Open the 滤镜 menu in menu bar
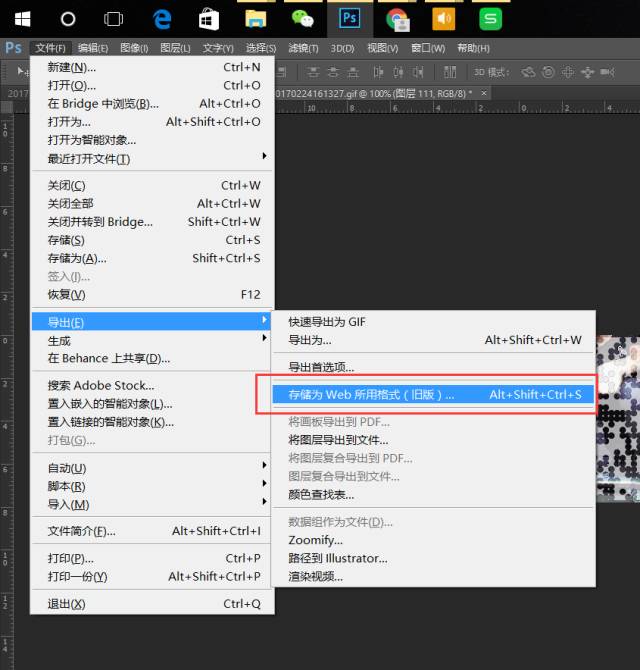640x670 pixels. click(303, 48)
